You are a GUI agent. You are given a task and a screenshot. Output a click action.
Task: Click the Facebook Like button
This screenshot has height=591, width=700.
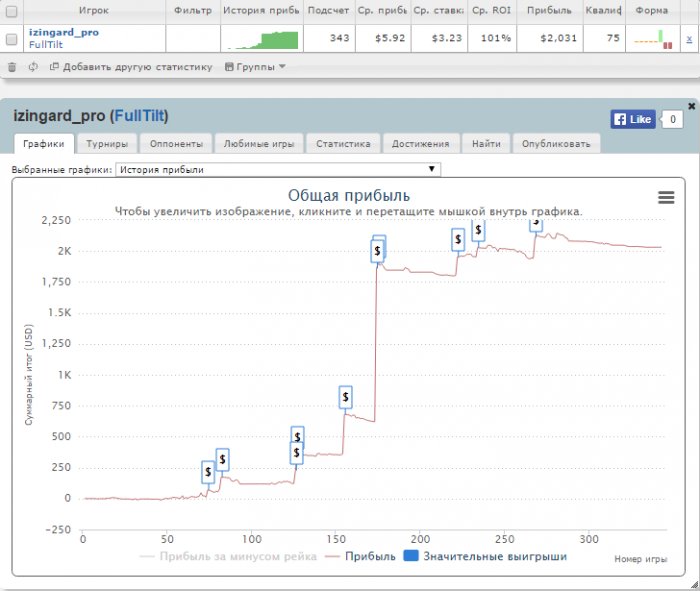633,119
